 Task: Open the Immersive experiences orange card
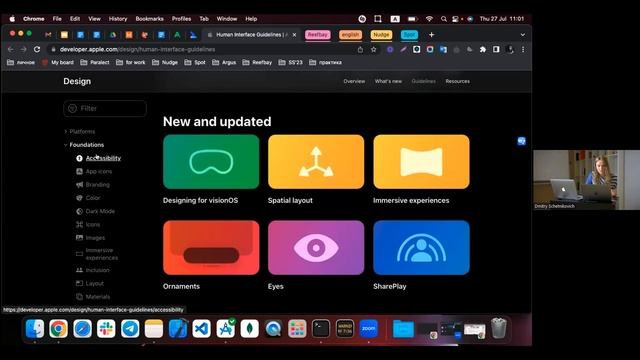[x=421, y=162]
